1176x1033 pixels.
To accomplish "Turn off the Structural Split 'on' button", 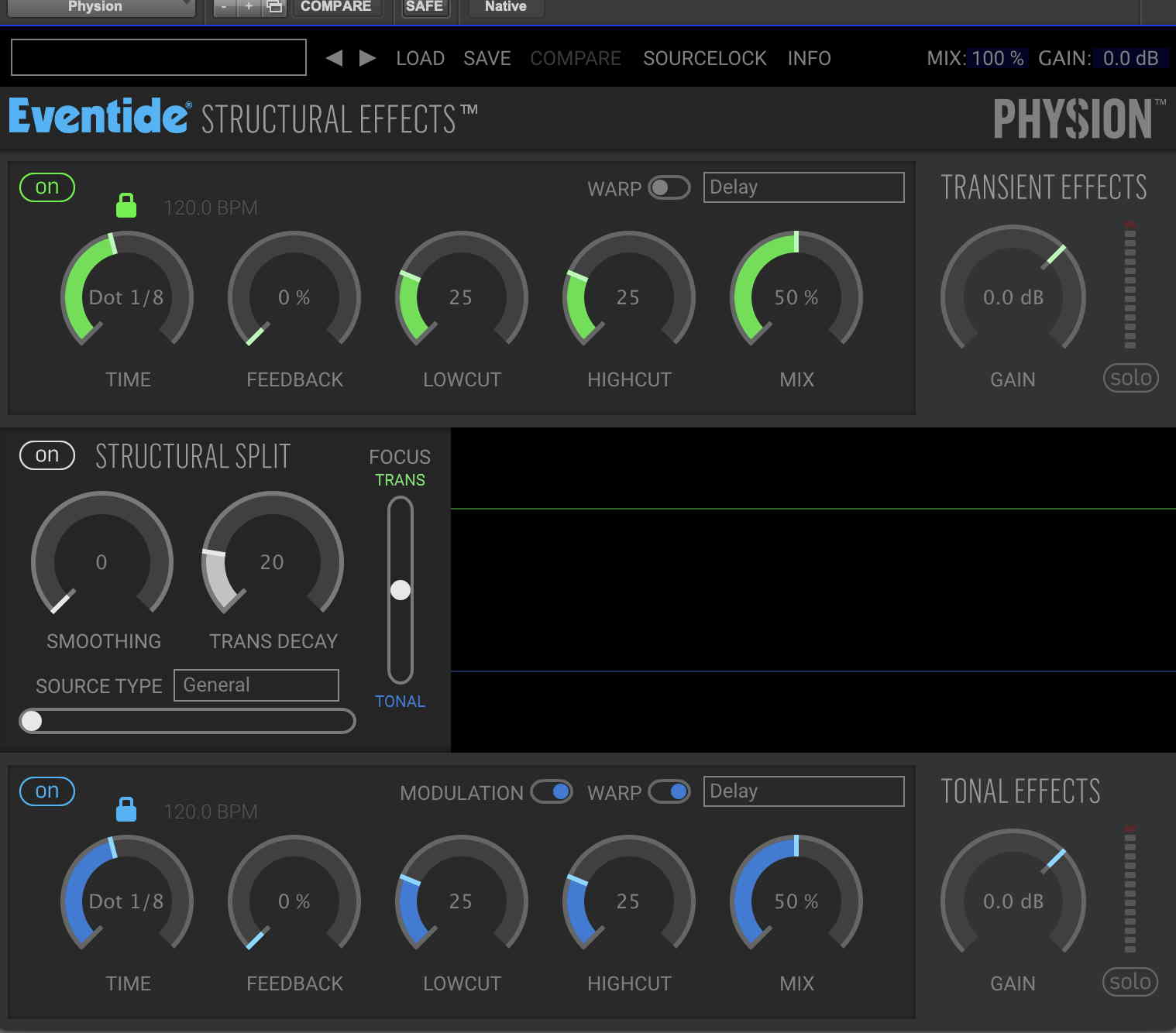I will (x=47, y=455).
